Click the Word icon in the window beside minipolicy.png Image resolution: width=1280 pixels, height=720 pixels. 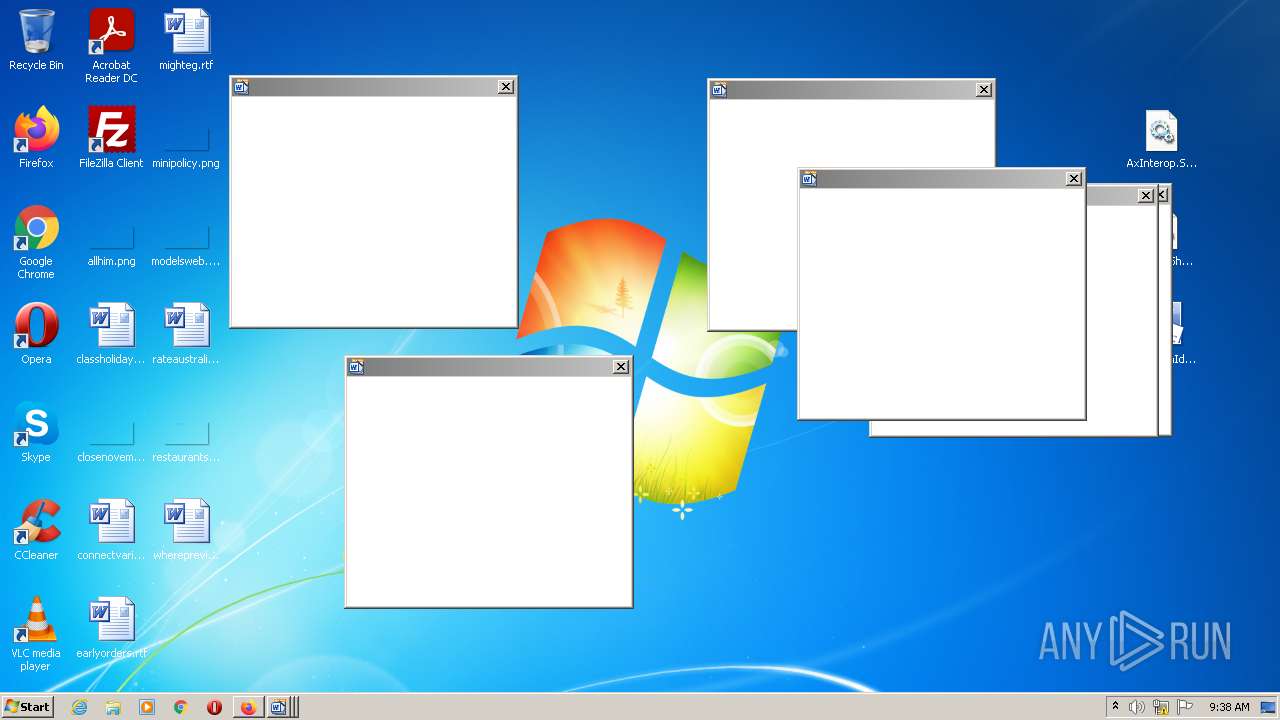click(x=241, y=87)
